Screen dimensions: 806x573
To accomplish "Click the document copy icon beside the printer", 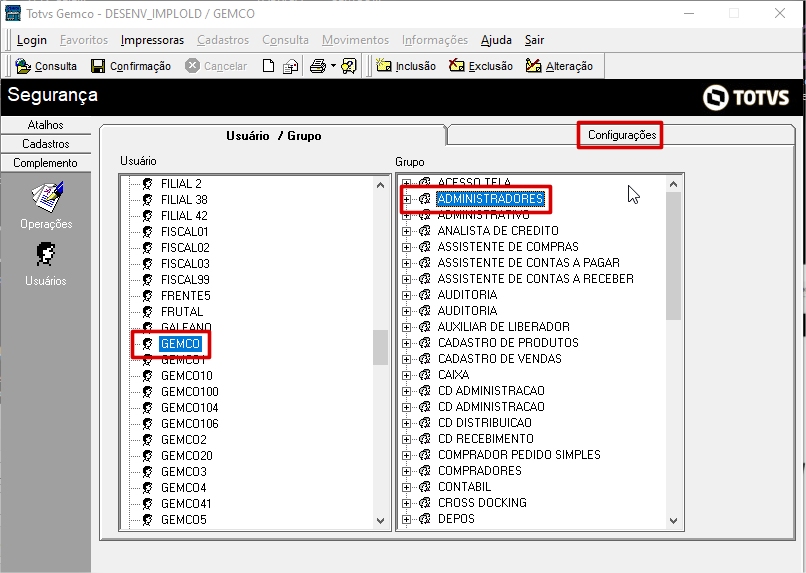I will click(290, 66).
